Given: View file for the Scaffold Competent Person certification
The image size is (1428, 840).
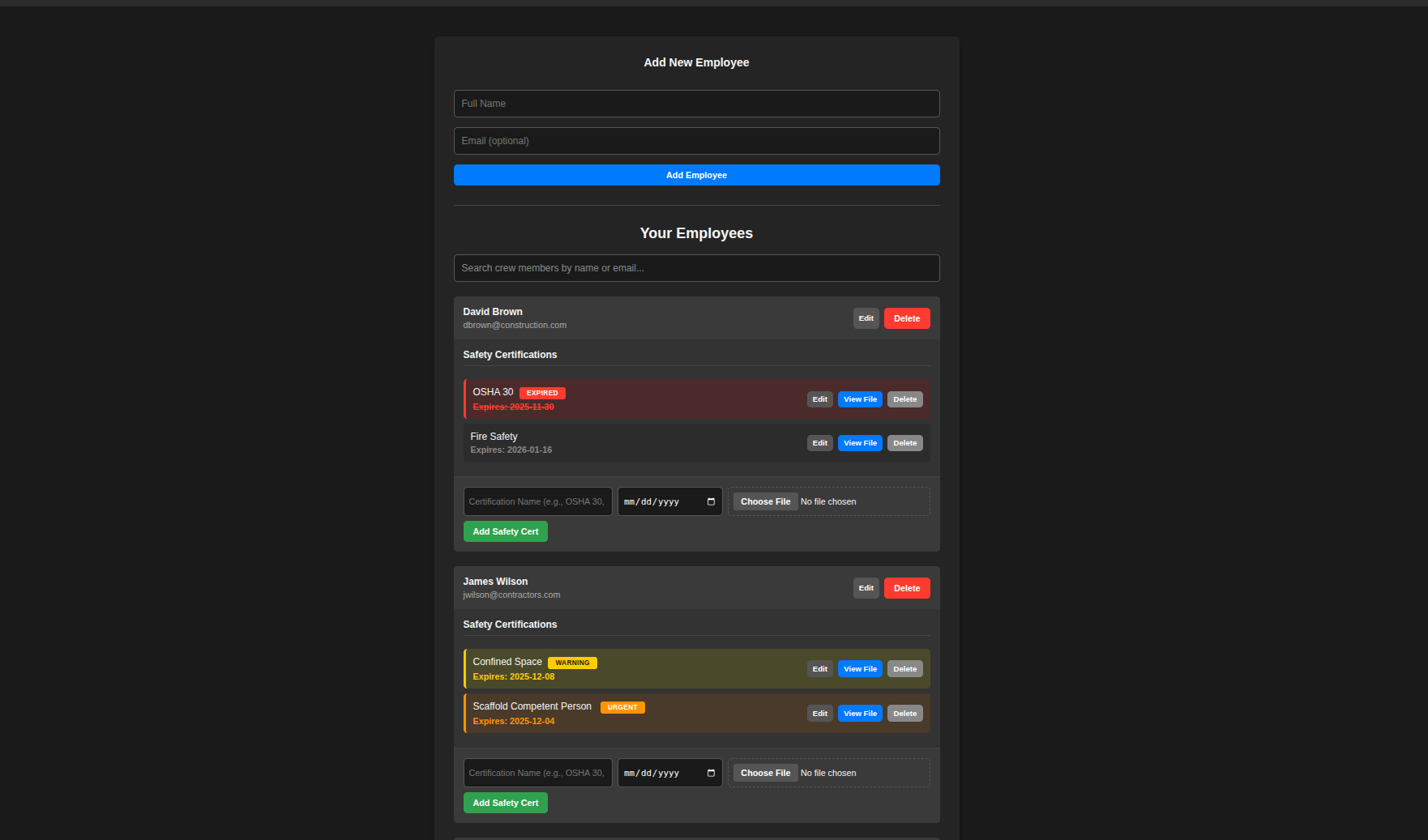Looking at the screenshot, I should click(860, 713).
